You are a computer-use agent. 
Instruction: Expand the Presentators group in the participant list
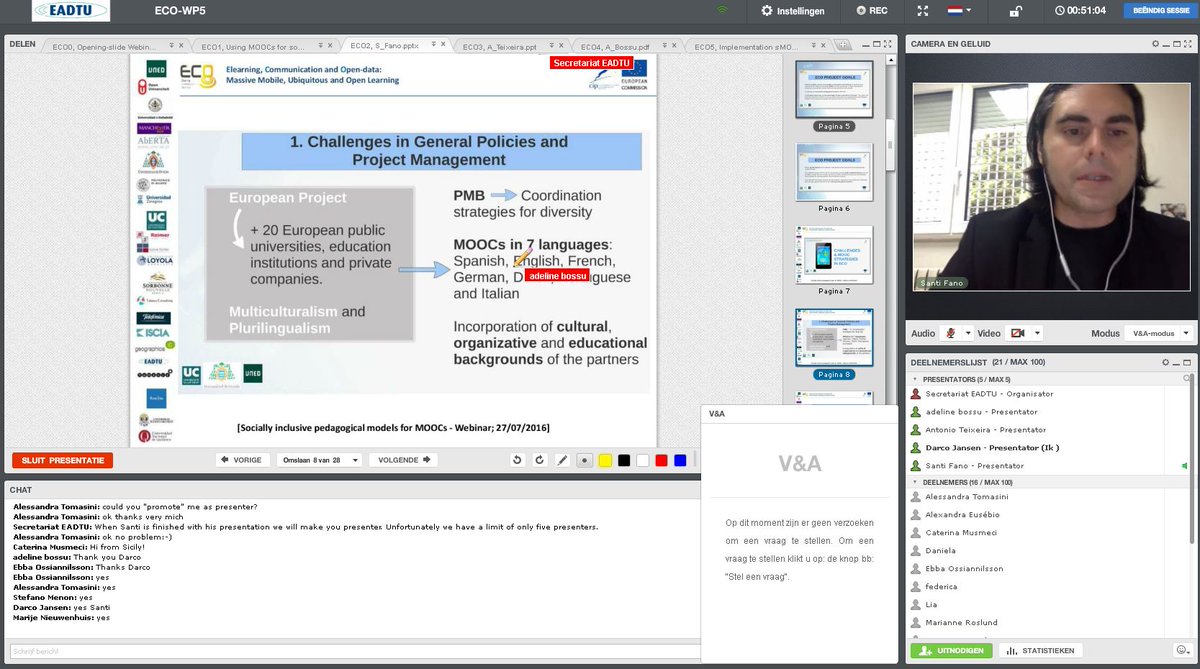click(916, 379)
